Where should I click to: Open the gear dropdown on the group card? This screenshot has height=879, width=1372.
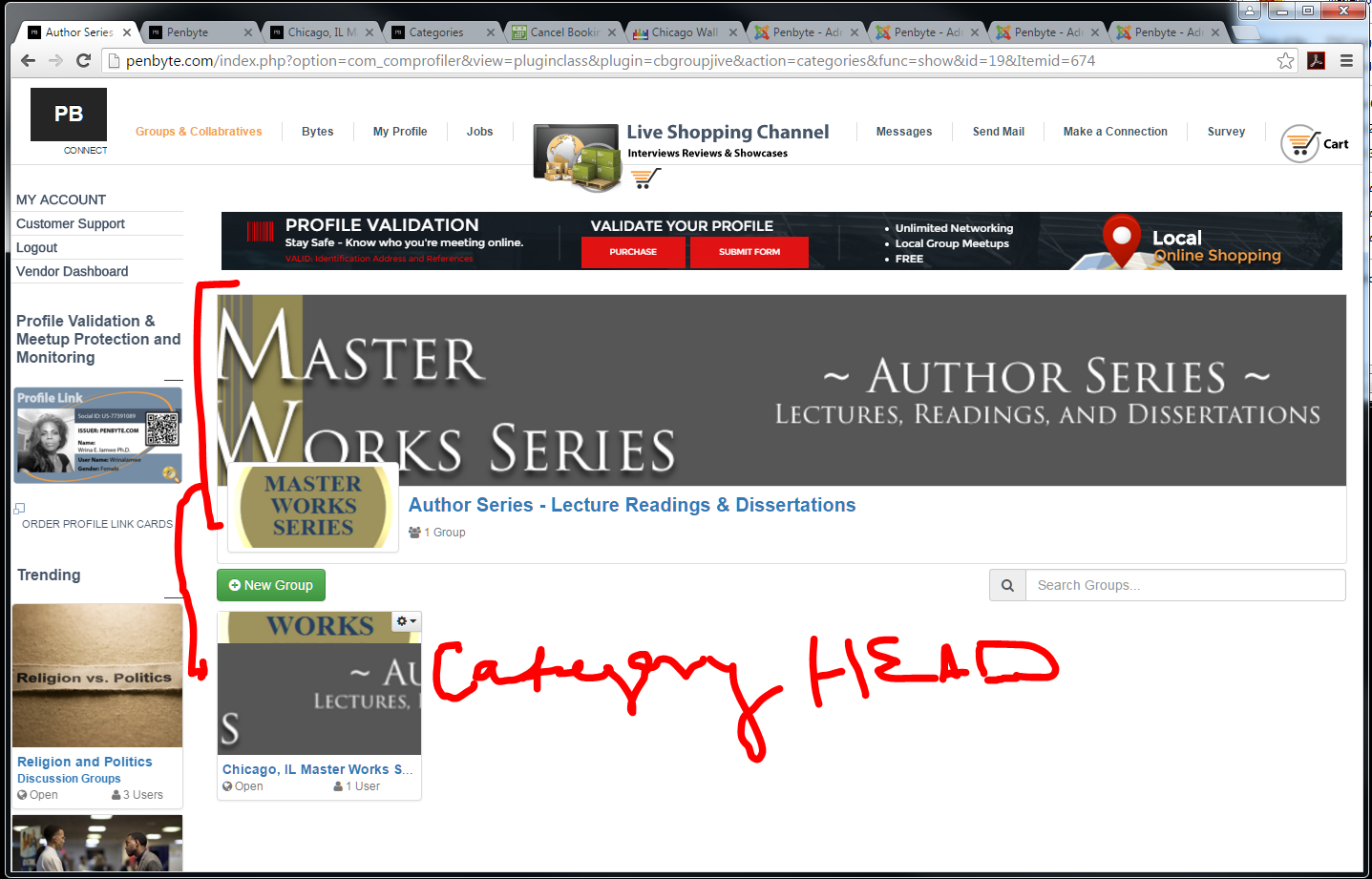[x=407, y=621]
